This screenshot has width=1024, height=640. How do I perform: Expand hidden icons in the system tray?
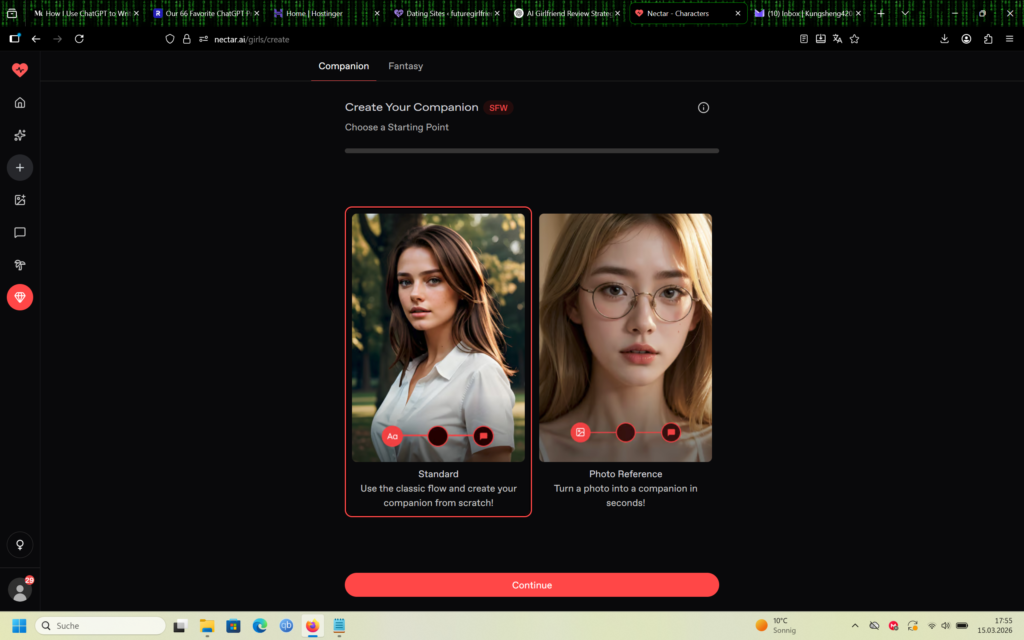pyautogui.click(x=855, y=625)
